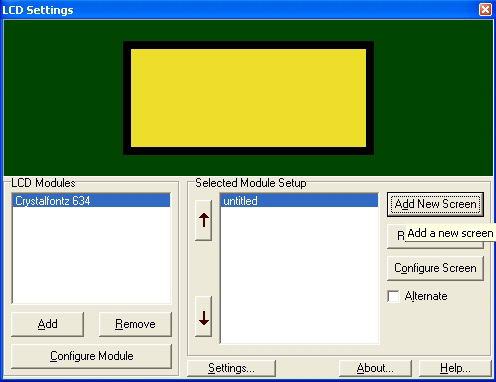Click the Add New Screen button

(435, 204)
